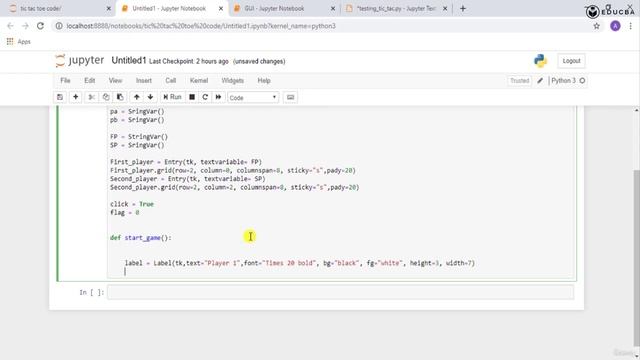Click the Second_player Entry line

coord(188,179)
